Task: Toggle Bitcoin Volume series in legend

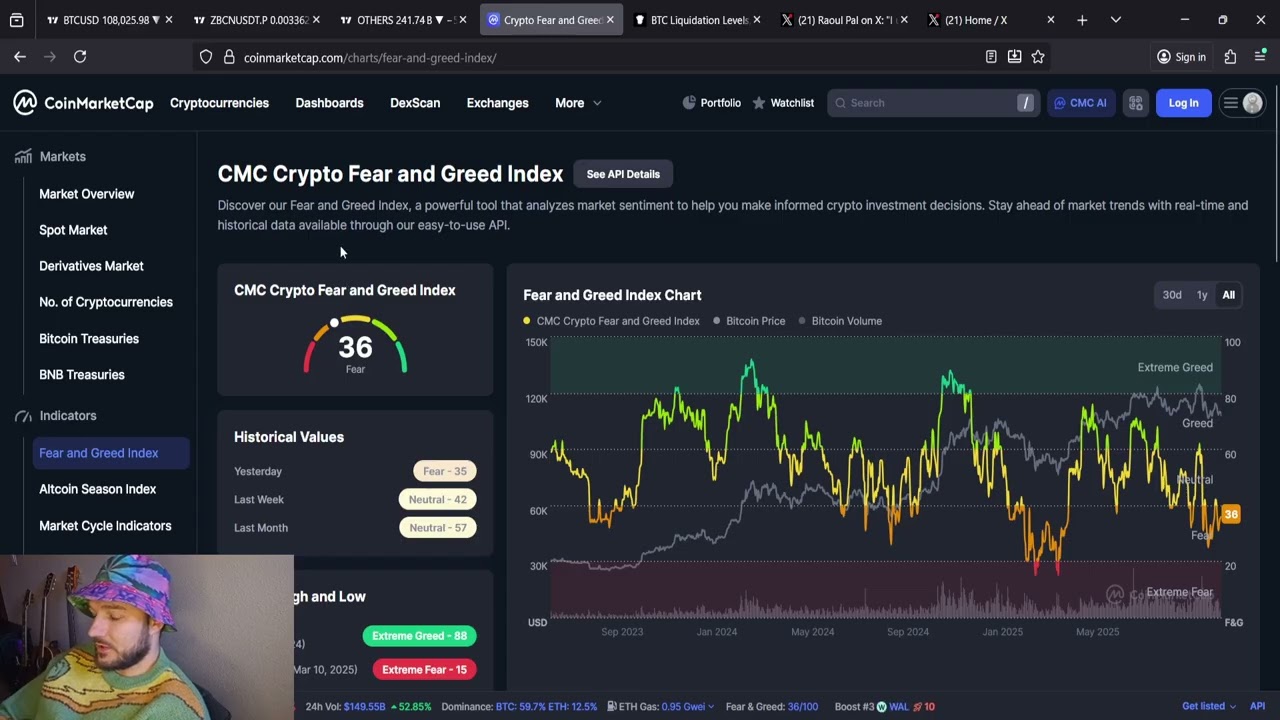Action: tap(840, 321)
